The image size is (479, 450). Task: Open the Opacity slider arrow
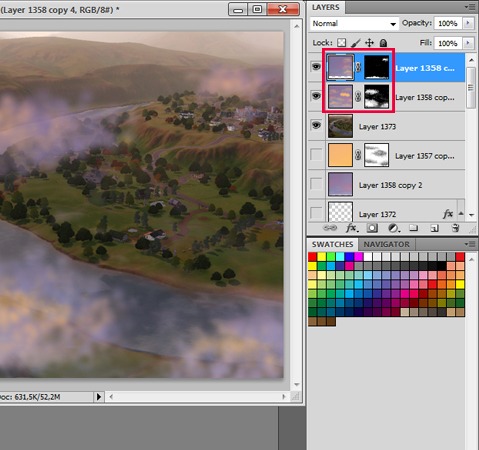[x=468, y=23]
